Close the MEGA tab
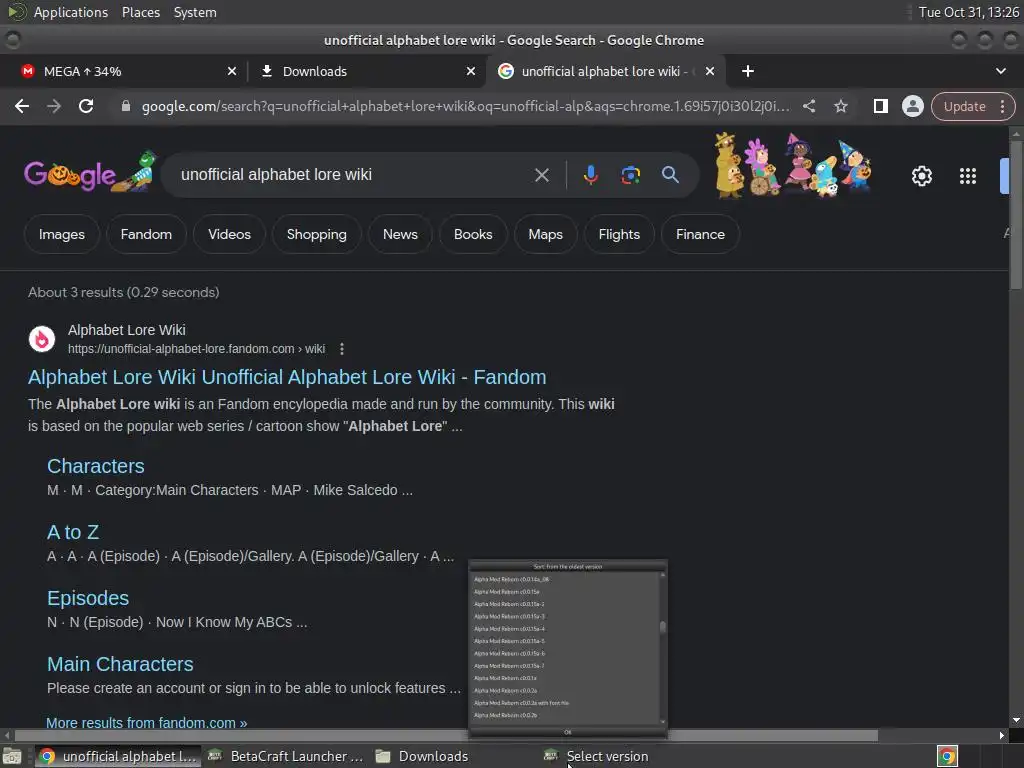1024x768 pixels. [231, 71]
